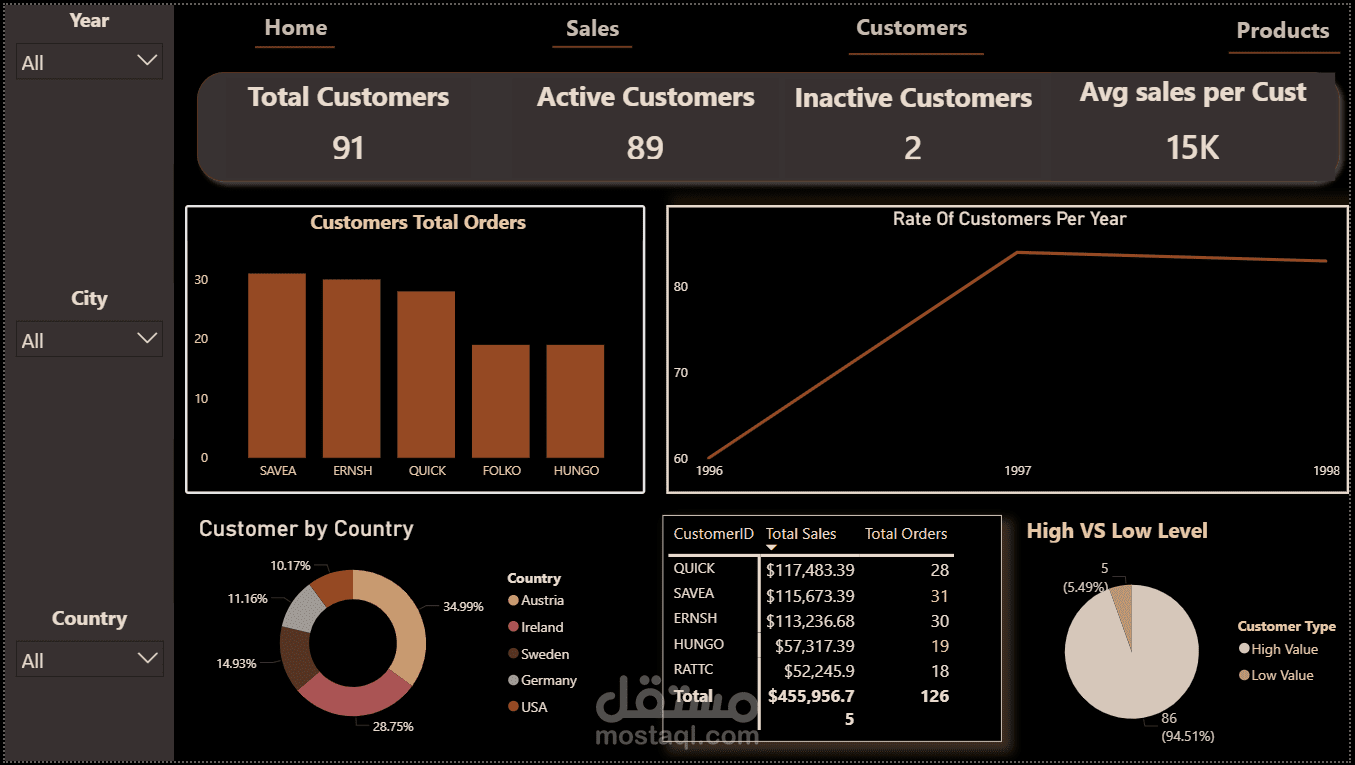This screenshot has height=765, width=1355.
Task: Expand the Country filter dropdown
Action: coord(89,660)
